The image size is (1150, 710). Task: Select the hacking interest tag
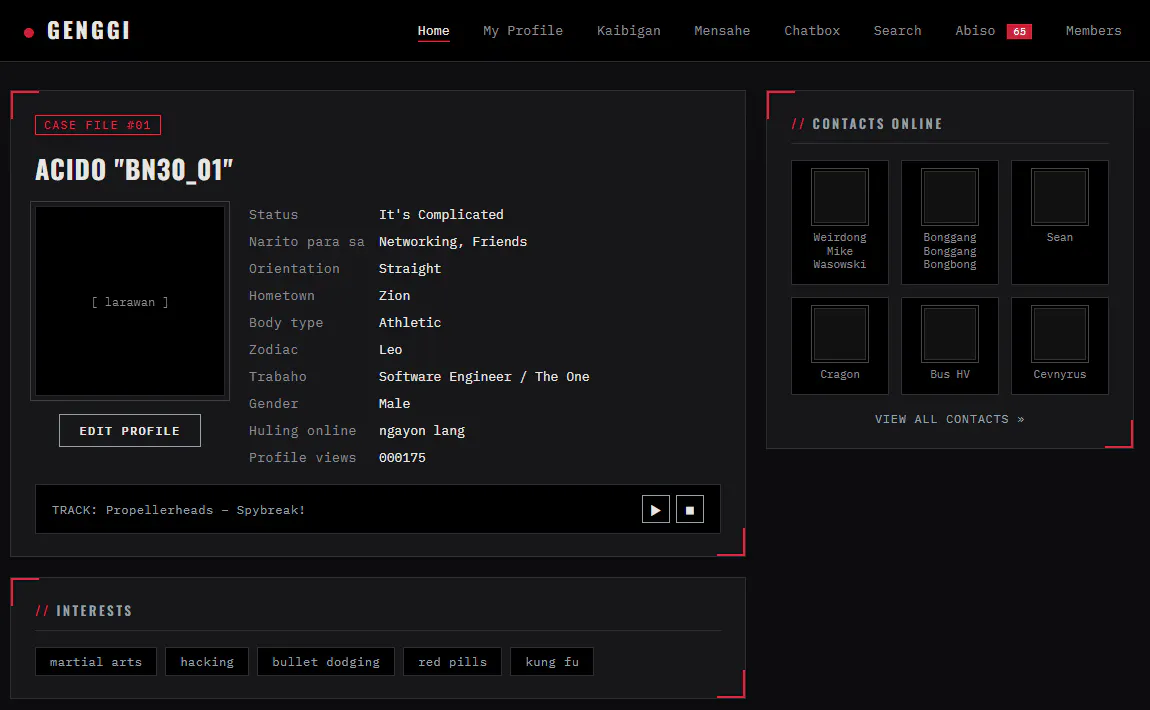coord(207,662)
